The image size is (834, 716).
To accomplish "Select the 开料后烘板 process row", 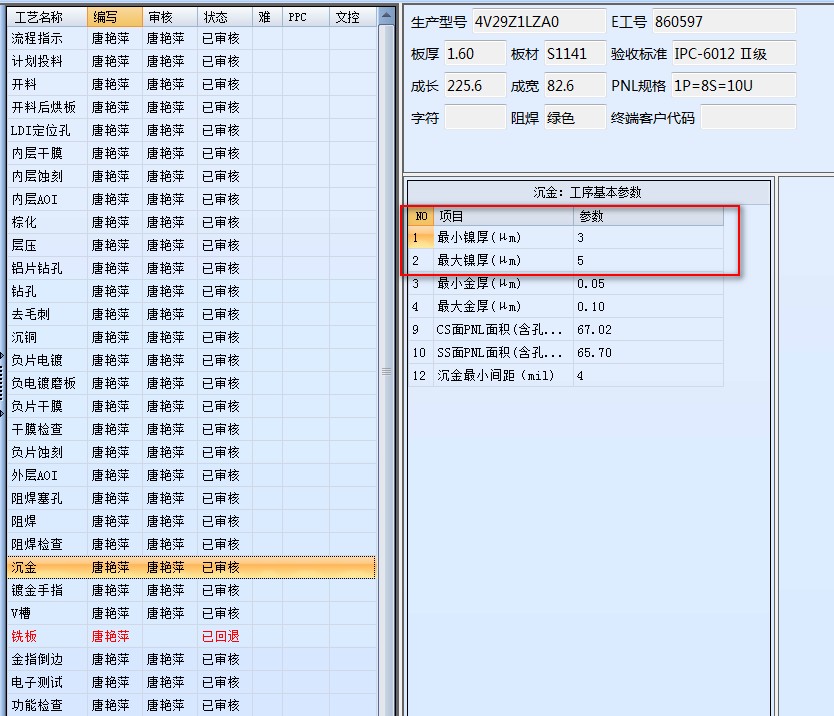I will click(192, 107).
